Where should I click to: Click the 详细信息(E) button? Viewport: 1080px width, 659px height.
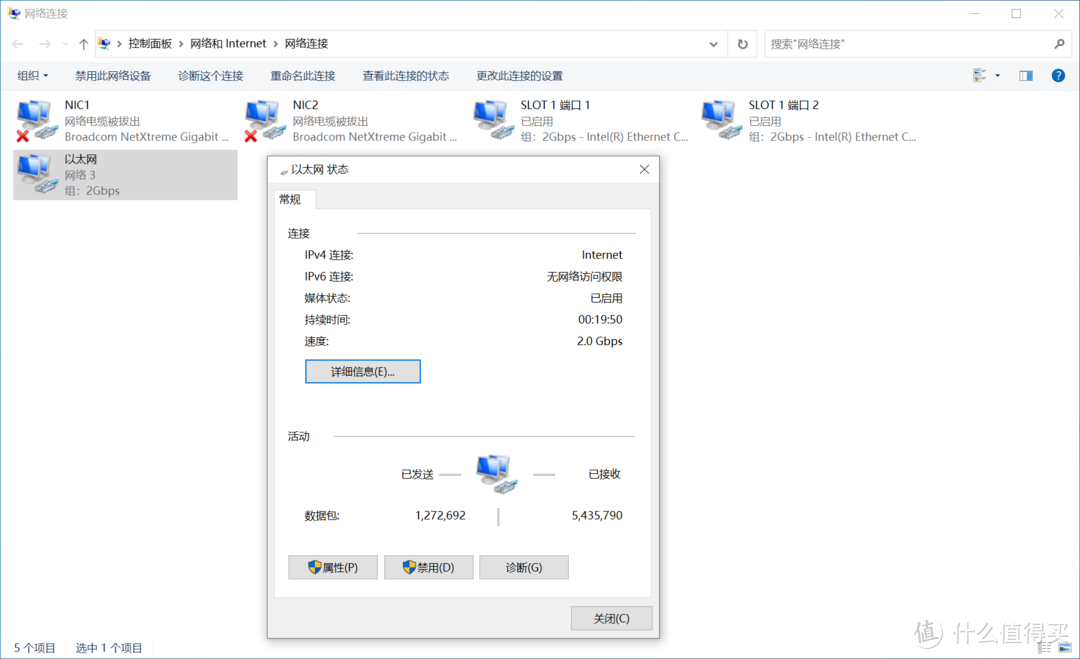coord(362,371)
